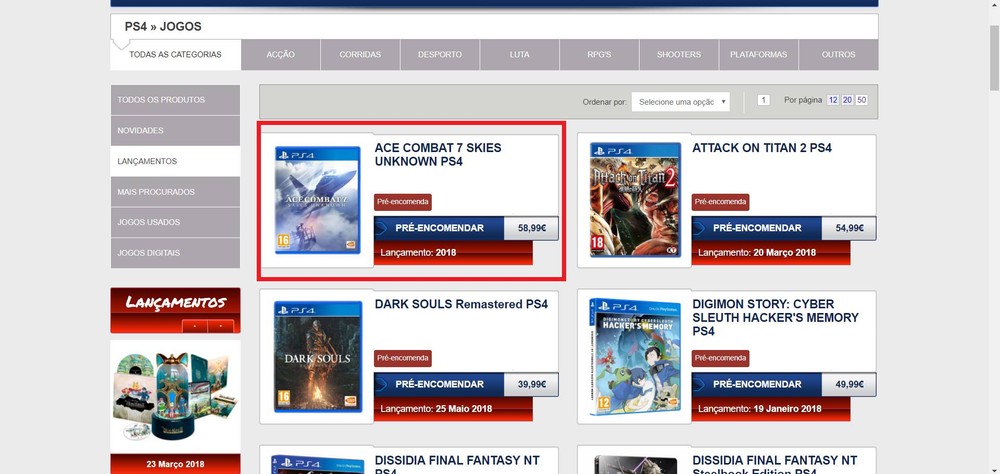
Task: Open Dark Souls Remastered cover image
Action: (318, 357)
